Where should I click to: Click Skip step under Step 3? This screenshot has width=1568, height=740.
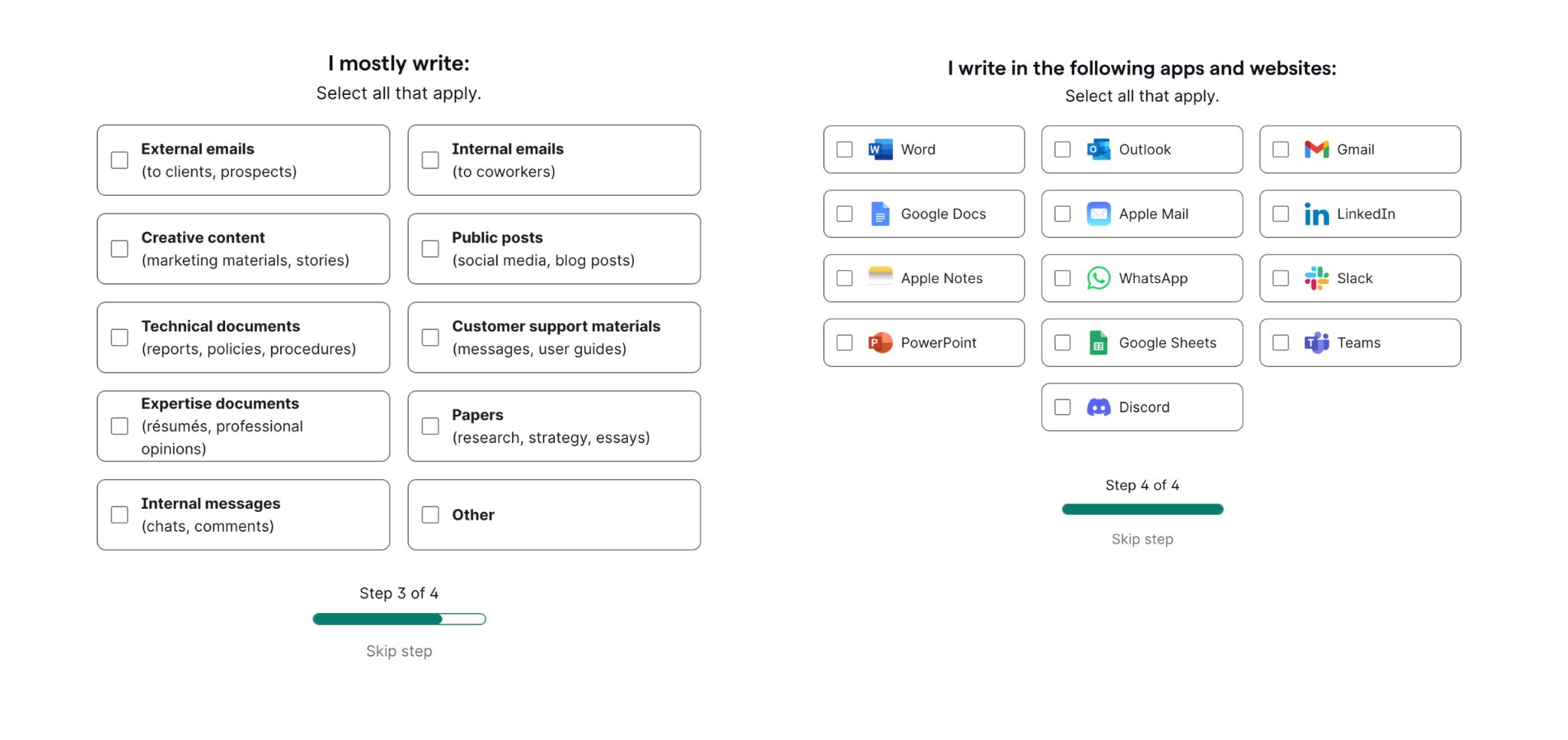[x=399, y=650]
